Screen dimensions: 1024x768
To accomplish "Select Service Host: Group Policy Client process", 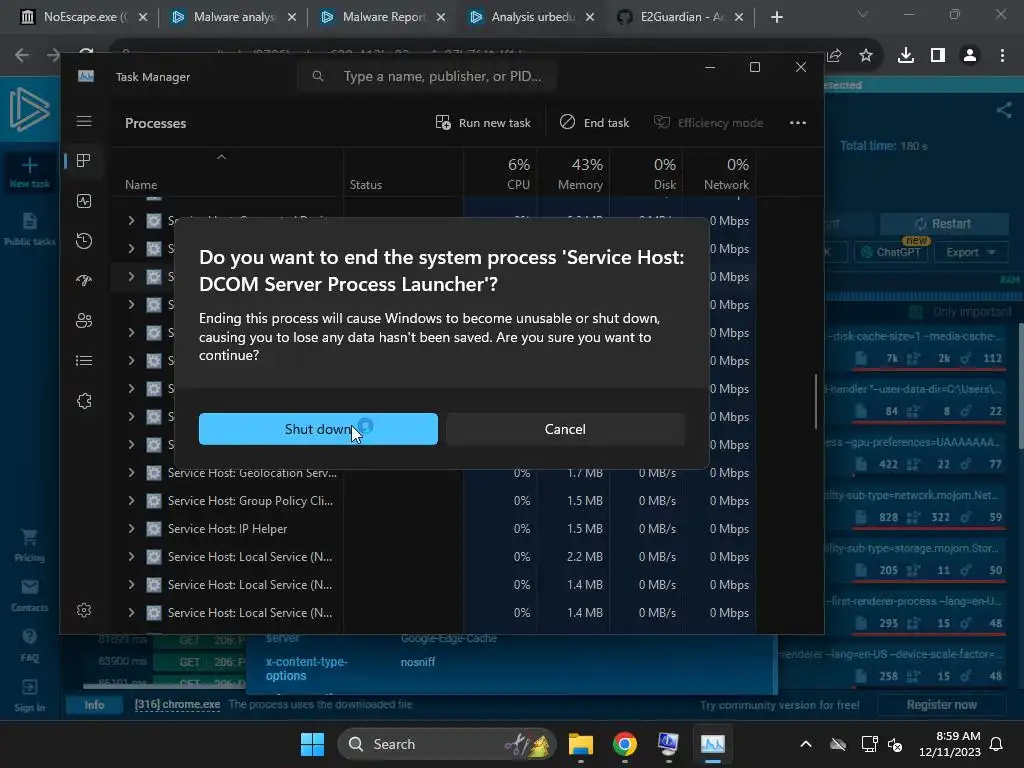I will 250,500.
